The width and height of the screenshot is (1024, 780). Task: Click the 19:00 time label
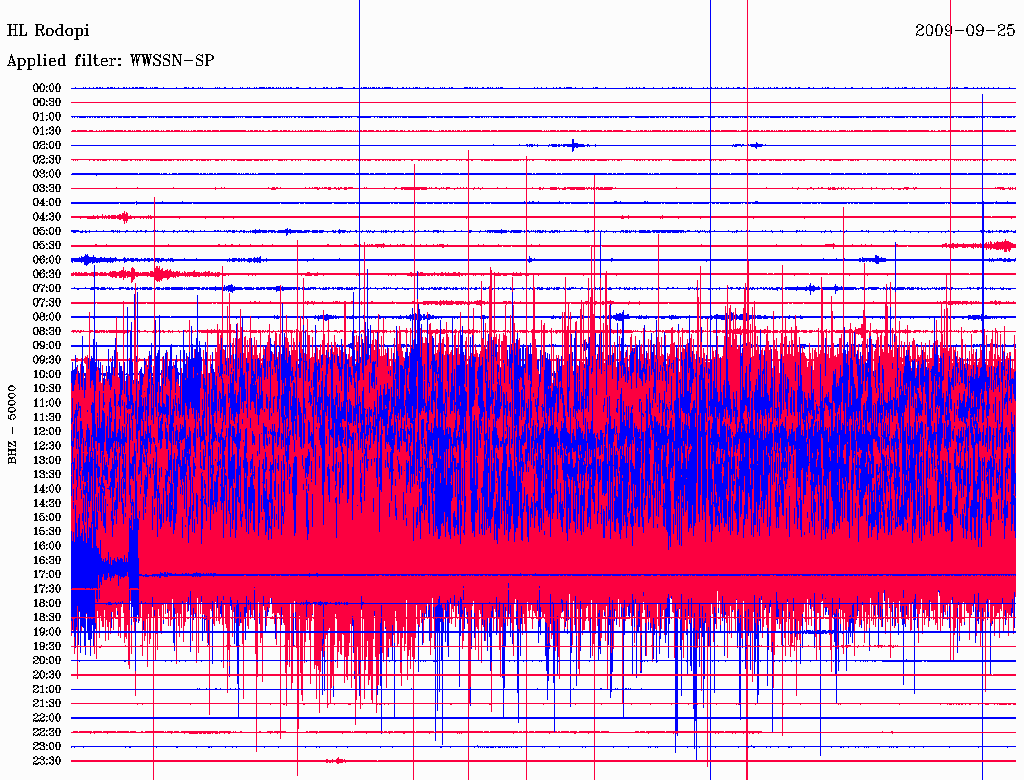(46, 632)
